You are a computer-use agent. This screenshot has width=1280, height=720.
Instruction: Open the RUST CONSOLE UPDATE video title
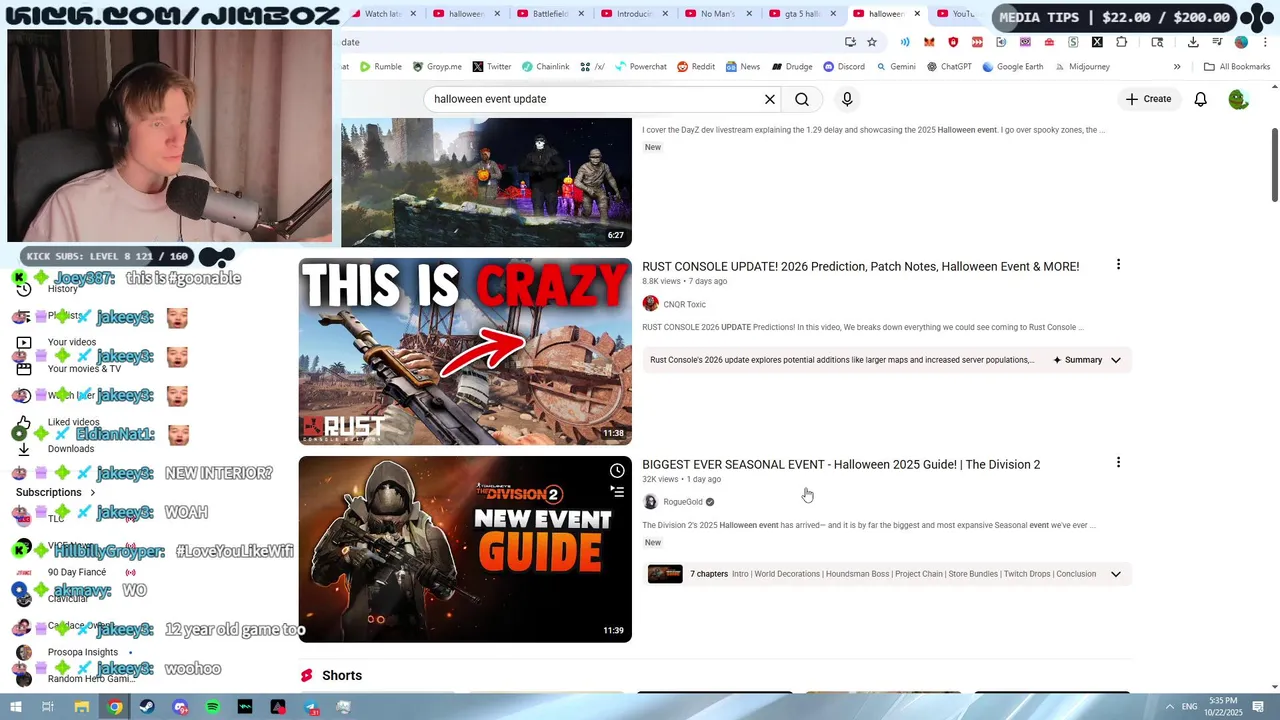coord(860,267)
